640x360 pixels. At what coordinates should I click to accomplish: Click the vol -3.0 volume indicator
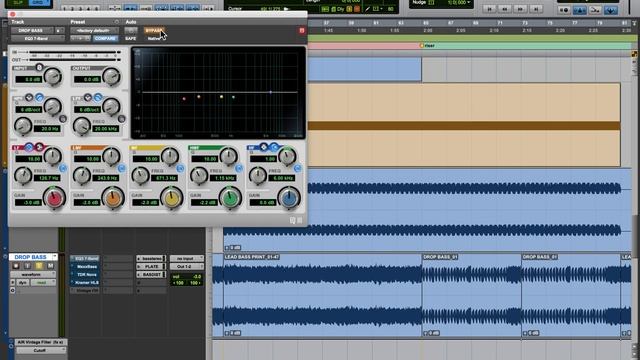(x=187, y=276)
